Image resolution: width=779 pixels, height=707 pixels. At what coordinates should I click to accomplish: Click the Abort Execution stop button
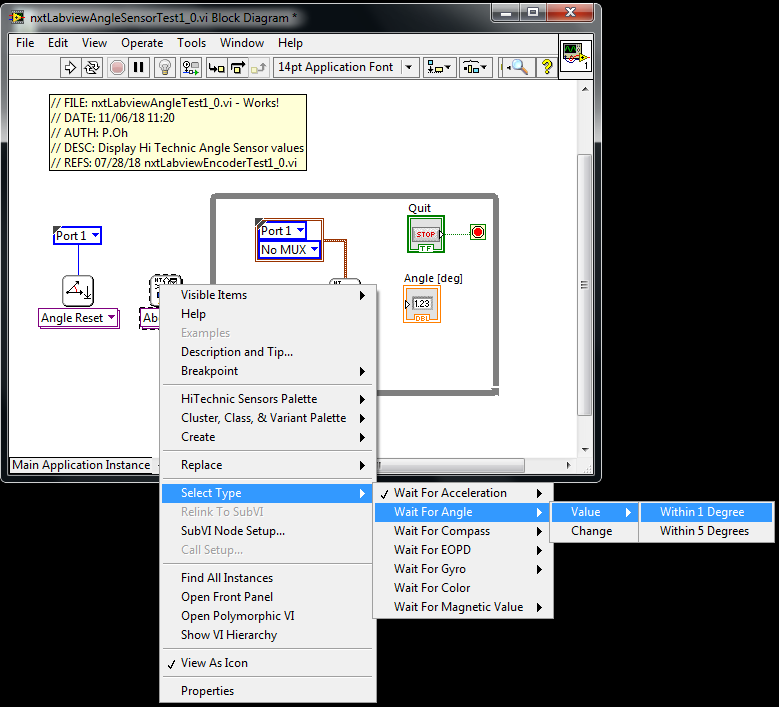(x=117, y=67)
